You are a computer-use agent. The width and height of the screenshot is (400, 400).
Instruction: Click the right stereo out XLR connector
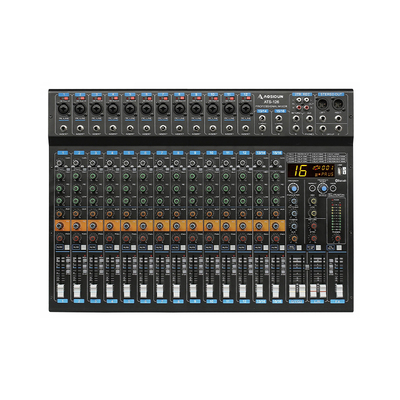click(337, 104)
